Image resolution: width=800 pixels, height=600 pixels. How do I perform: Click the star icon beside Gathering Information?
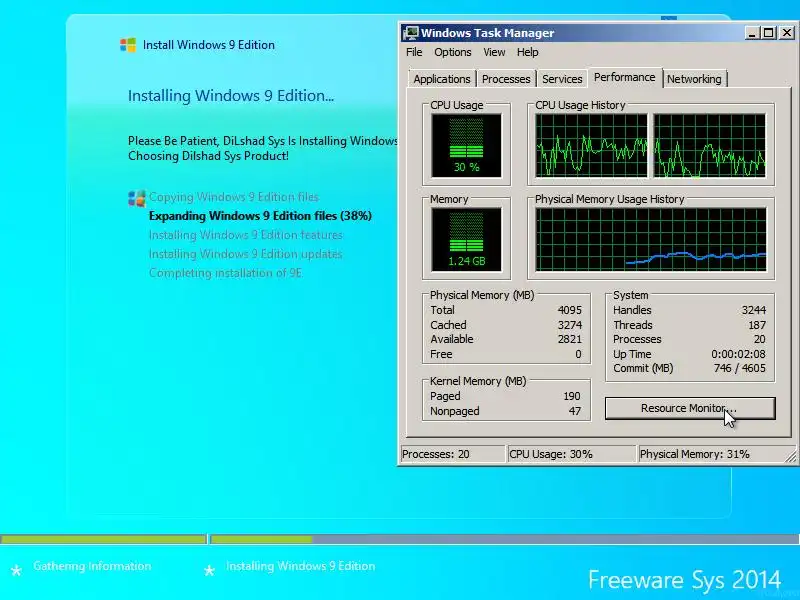16,570
